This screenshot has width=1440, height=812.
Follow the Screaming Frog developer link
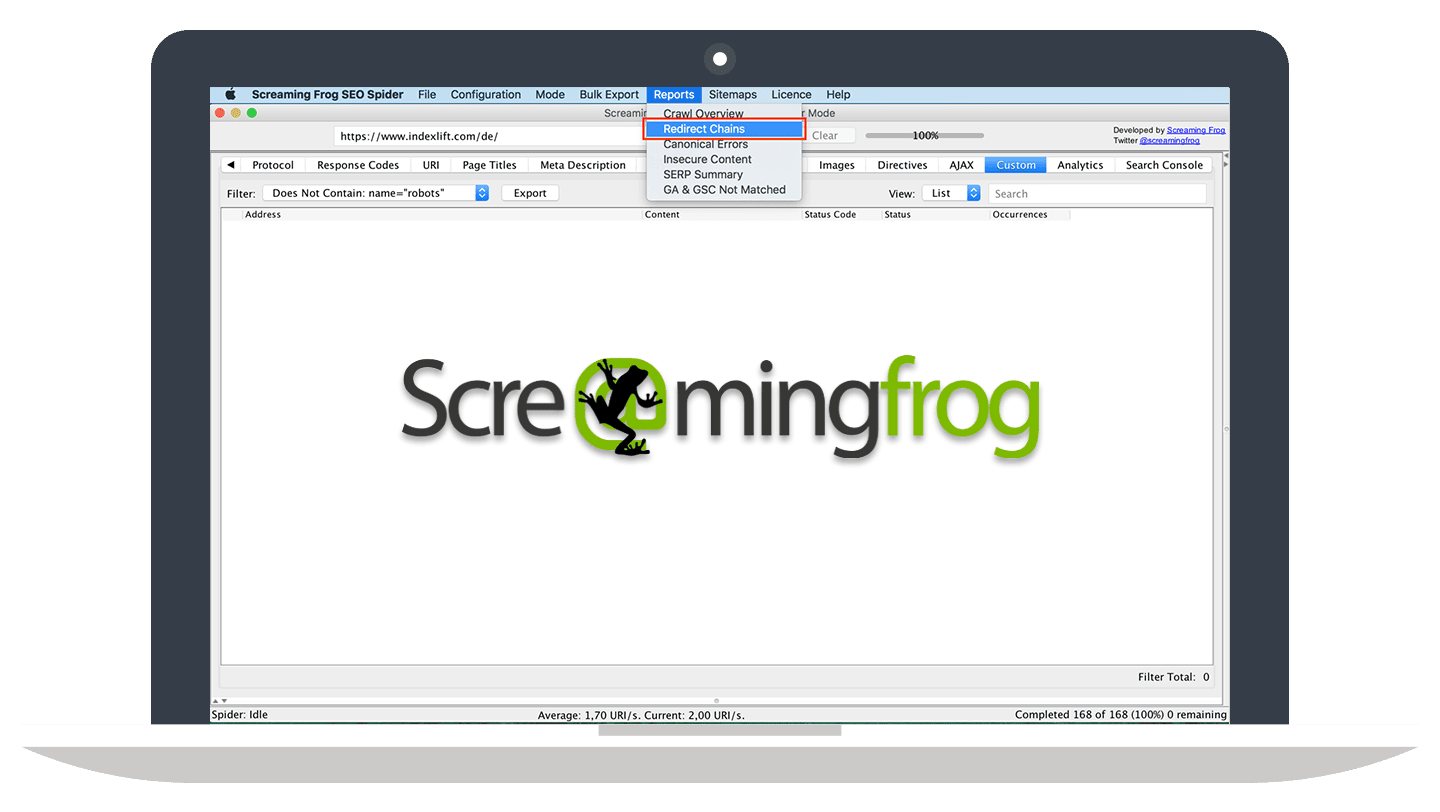click(x=1196, y=130)
